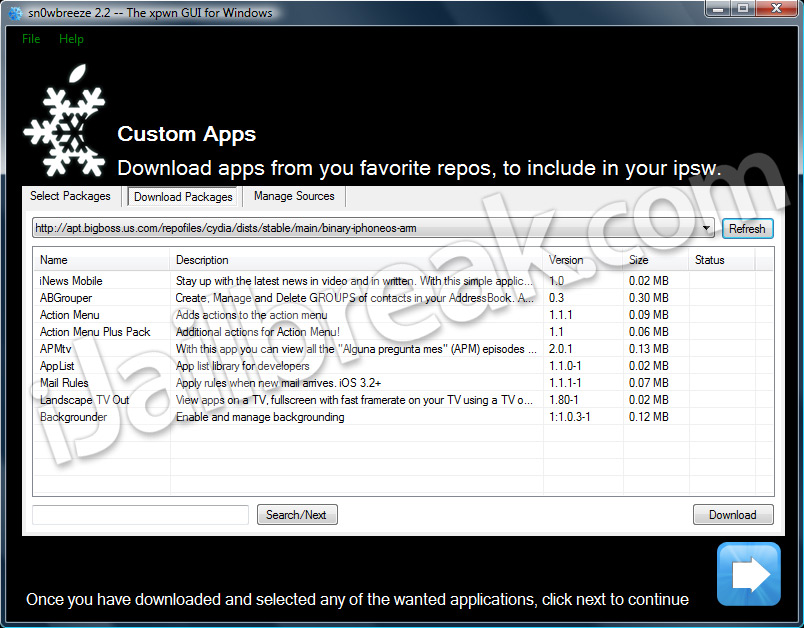
Task: Switch to the Select Packages tab
Action: 70,196
